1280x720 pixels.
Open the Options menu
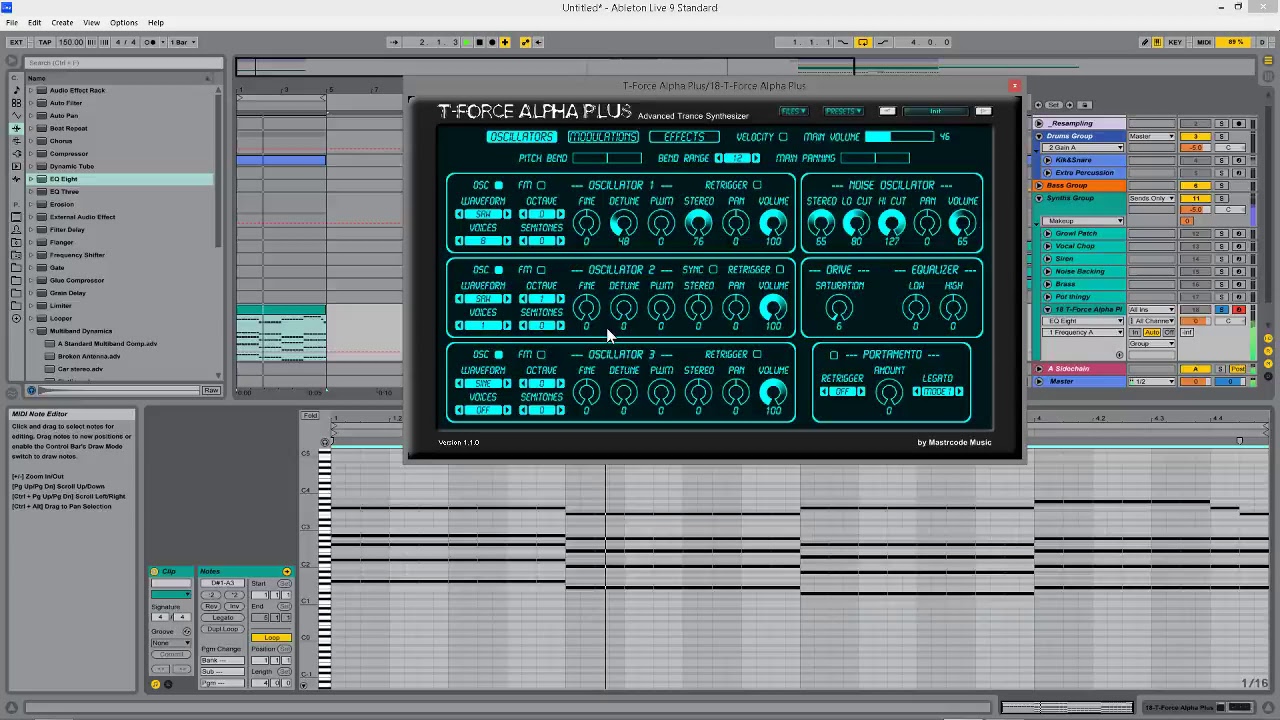click(124, 22)
